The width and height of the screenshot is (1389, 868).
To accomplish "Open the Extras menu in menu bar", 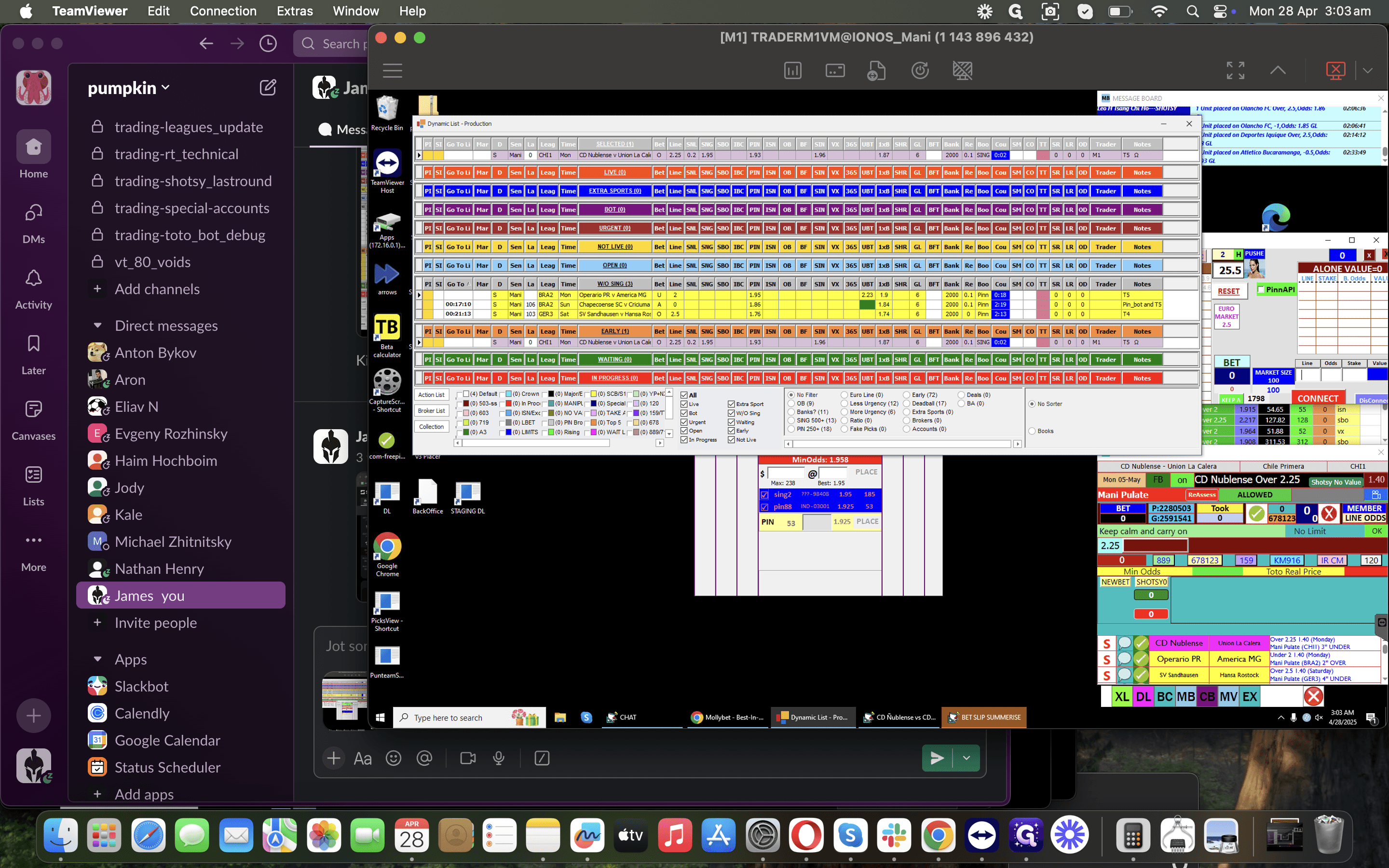I will pyautogui.click(x=295, y=11).
